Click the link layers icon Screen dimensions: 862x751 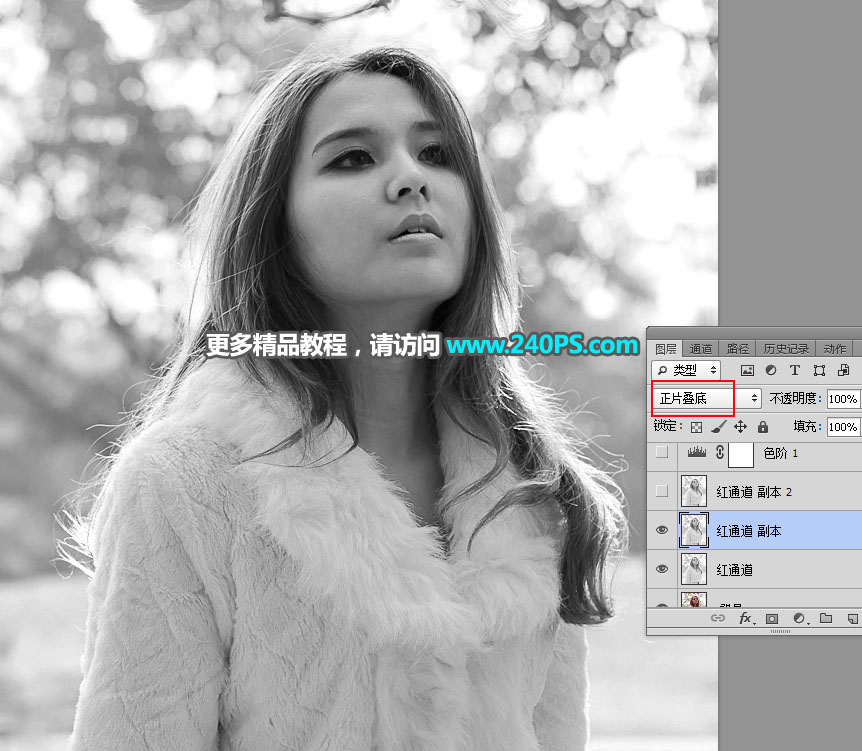click(x=718, y=618)
